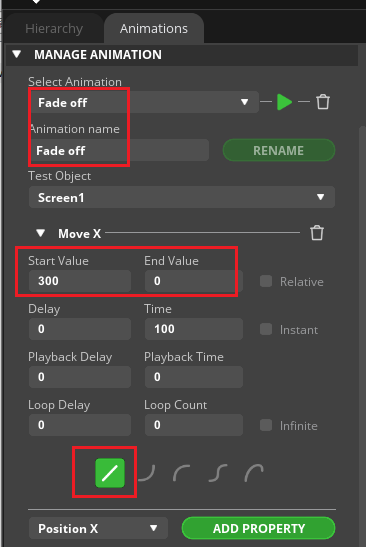Image resolution: width=366 pixels, height=547 pixels.
Task: Open the Select Animation dropdown
Action: coord(144,102)
